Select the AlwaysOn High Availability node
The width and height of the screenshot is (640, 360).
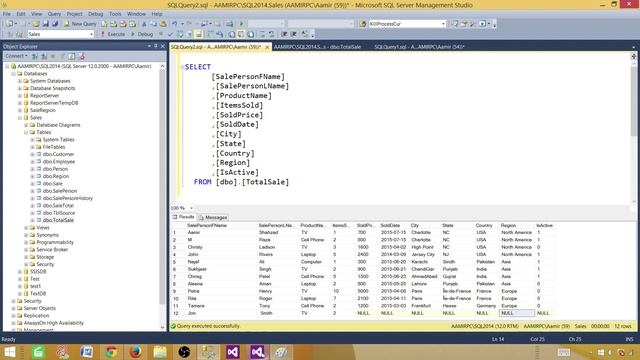click(x=53, y=323)
